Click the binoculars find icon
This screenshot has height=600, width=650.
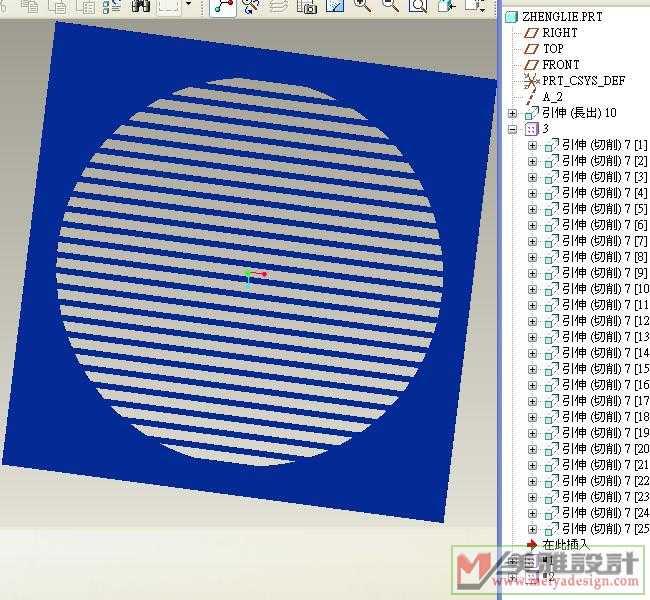click(140, 6)
